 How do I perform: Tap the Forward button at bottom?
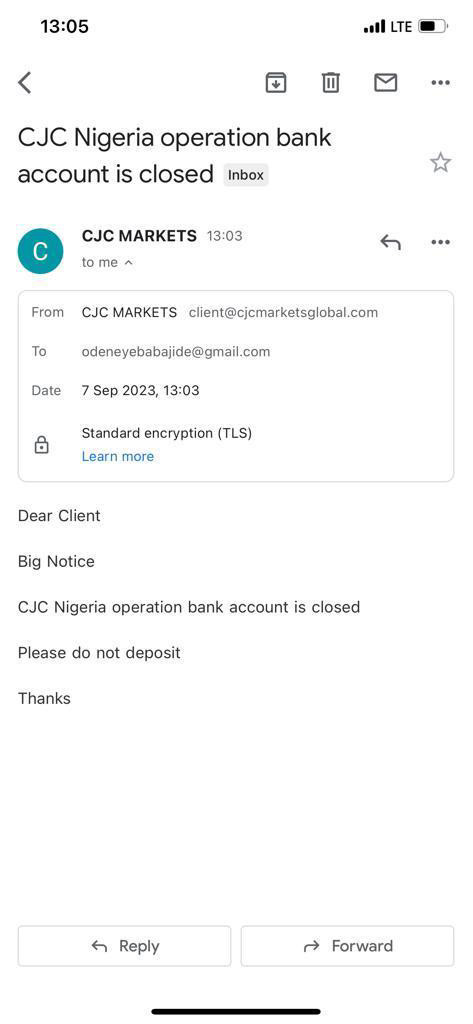(347, 946)
